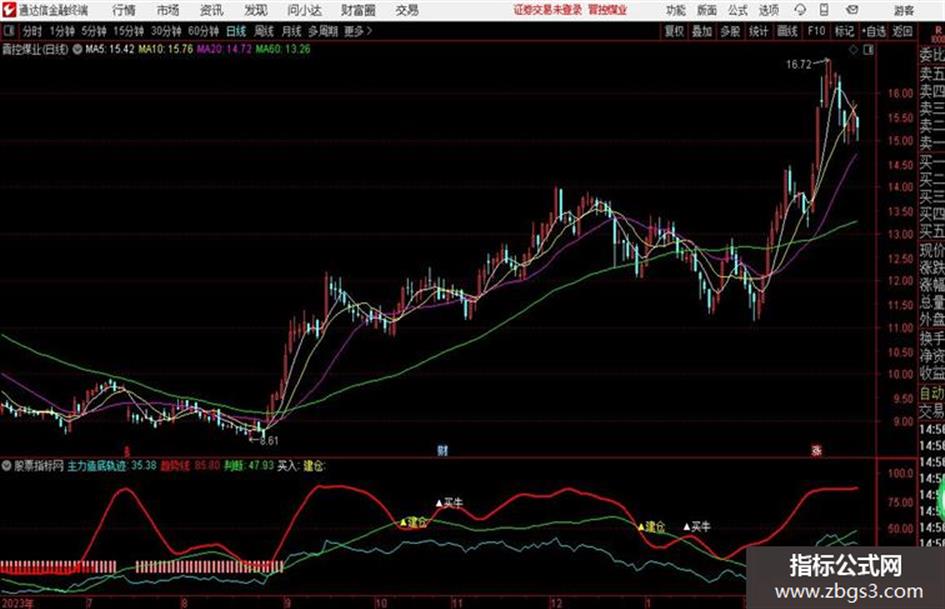Click the red 晋控煤业 stock name in title bar
Viewport: 945px width, 609px height.
pyautogui.click(x=608, y=10)
